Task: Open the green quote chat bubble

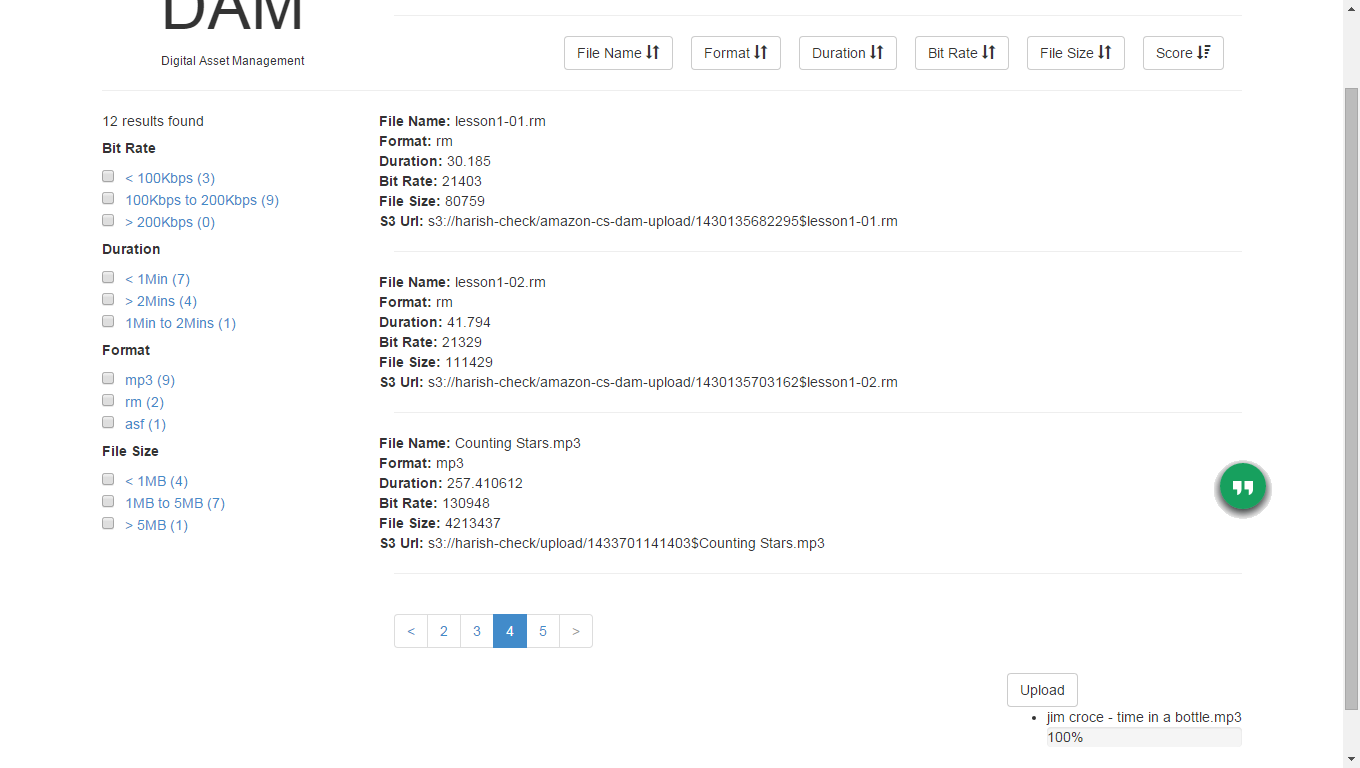Action: point(1243,489)
